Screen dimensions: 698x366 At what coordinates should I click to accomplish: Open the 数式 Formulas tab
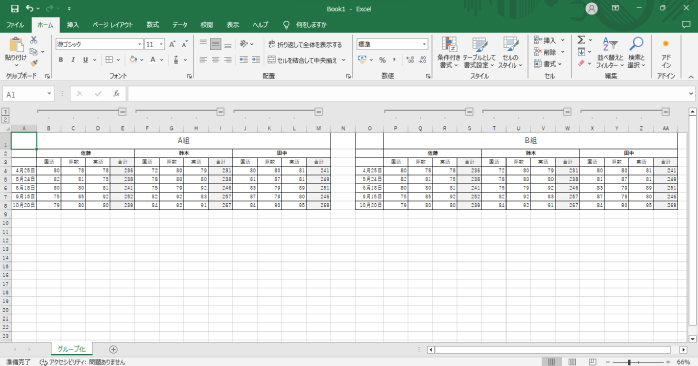point(153,25)
